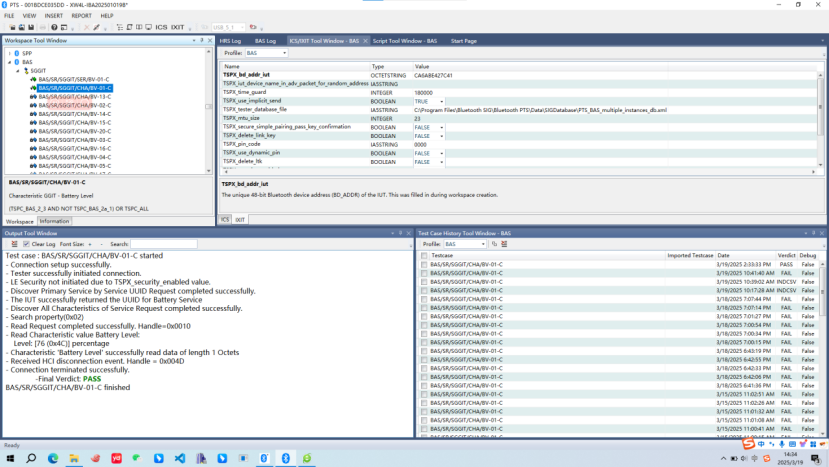The width and height of the screenshot is (829, 467).
Task: Open the INSERT menu
Action: [x=53, y=16]
